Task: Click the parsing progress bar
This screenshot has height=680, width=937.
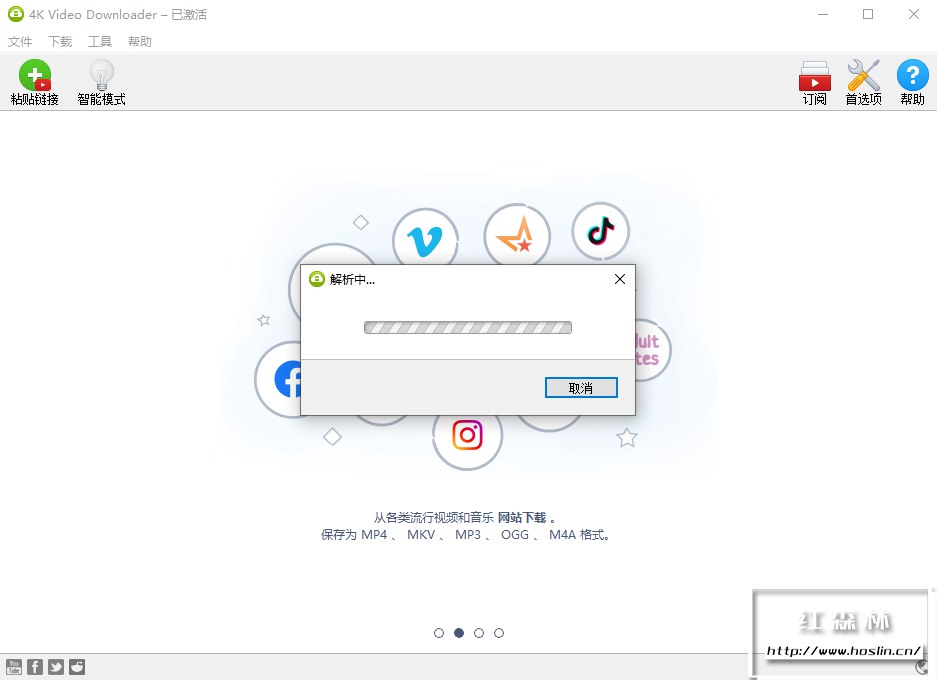Action: pyautogui.click(x=468, y=327)
